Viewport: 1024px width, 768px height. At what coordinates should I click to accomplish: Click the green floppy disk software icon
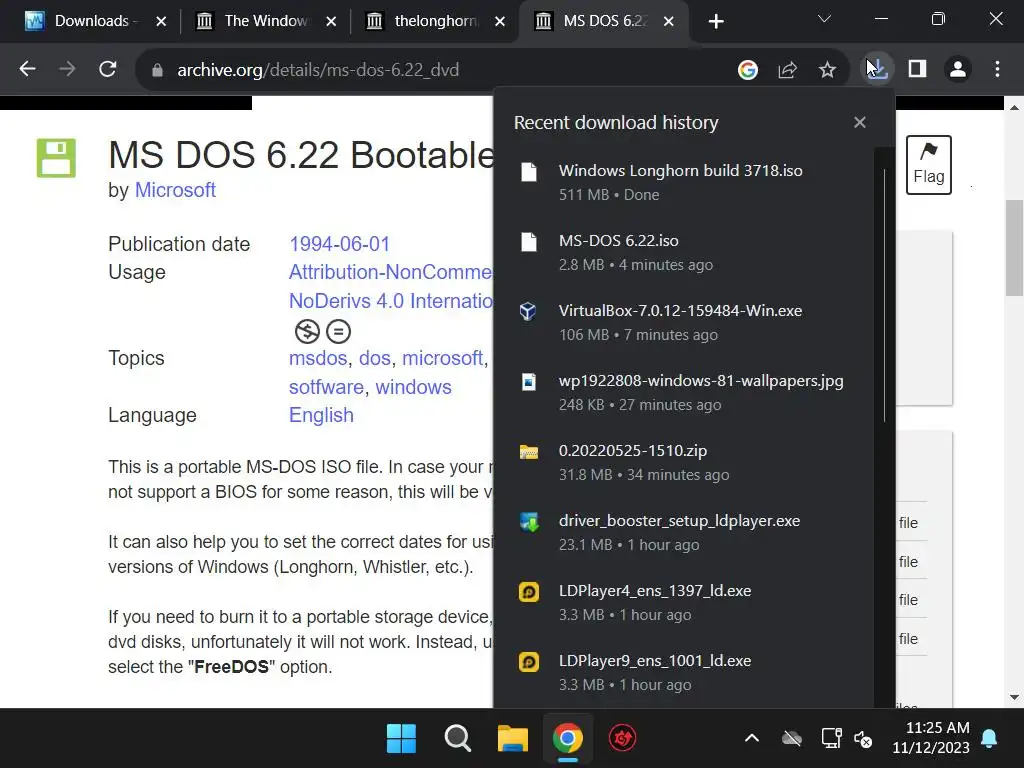(56, 158)
